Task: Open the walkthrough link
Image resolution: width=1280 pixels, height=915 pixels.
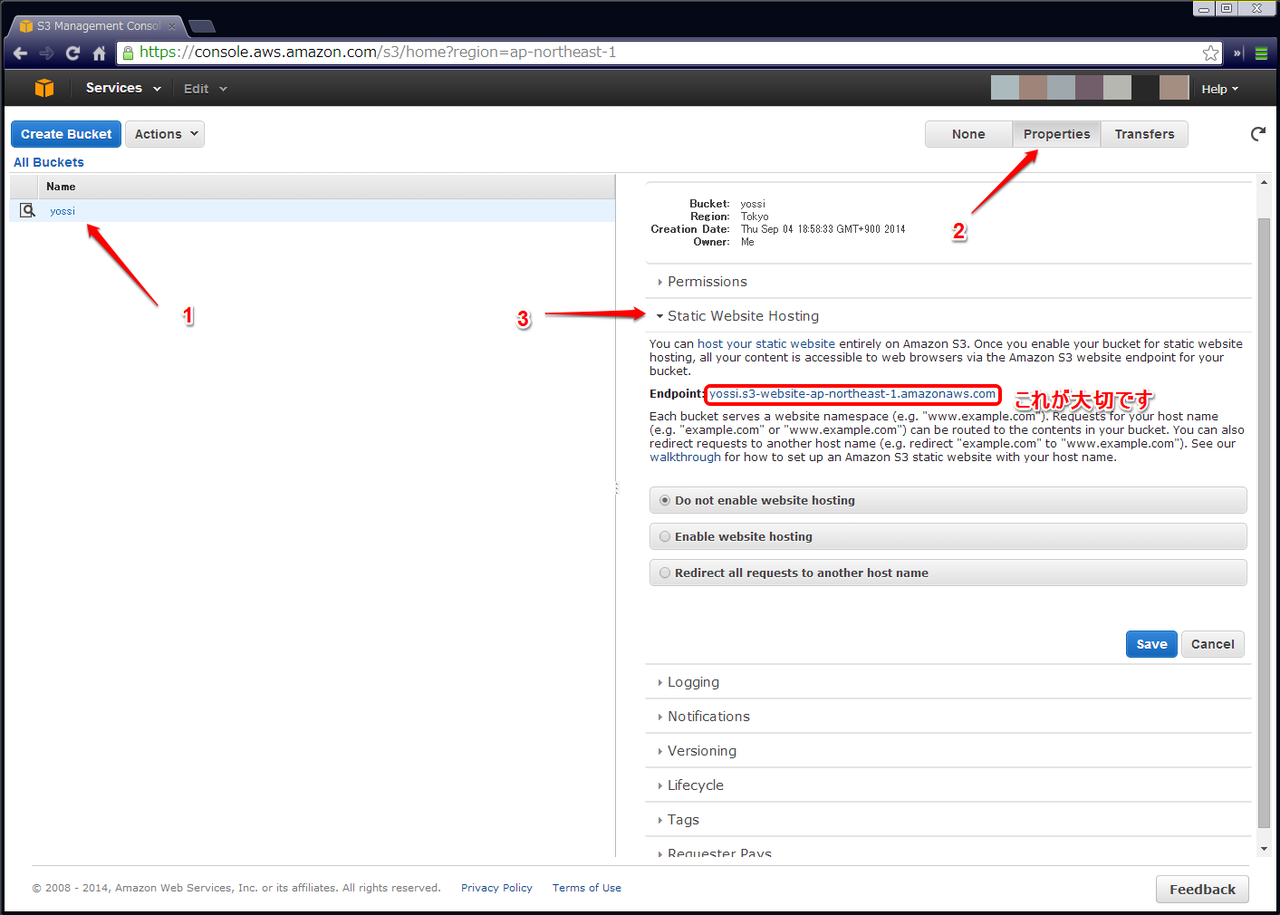Action: tap(685, 457)
